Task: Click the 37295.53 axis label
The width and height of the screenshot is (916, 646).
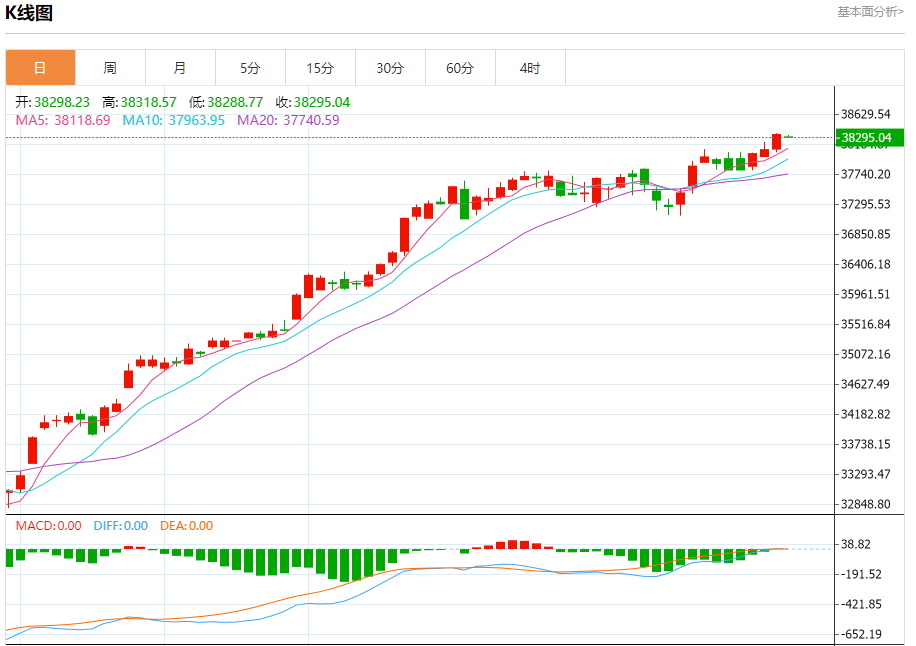Action: click(x=866, y=204)
